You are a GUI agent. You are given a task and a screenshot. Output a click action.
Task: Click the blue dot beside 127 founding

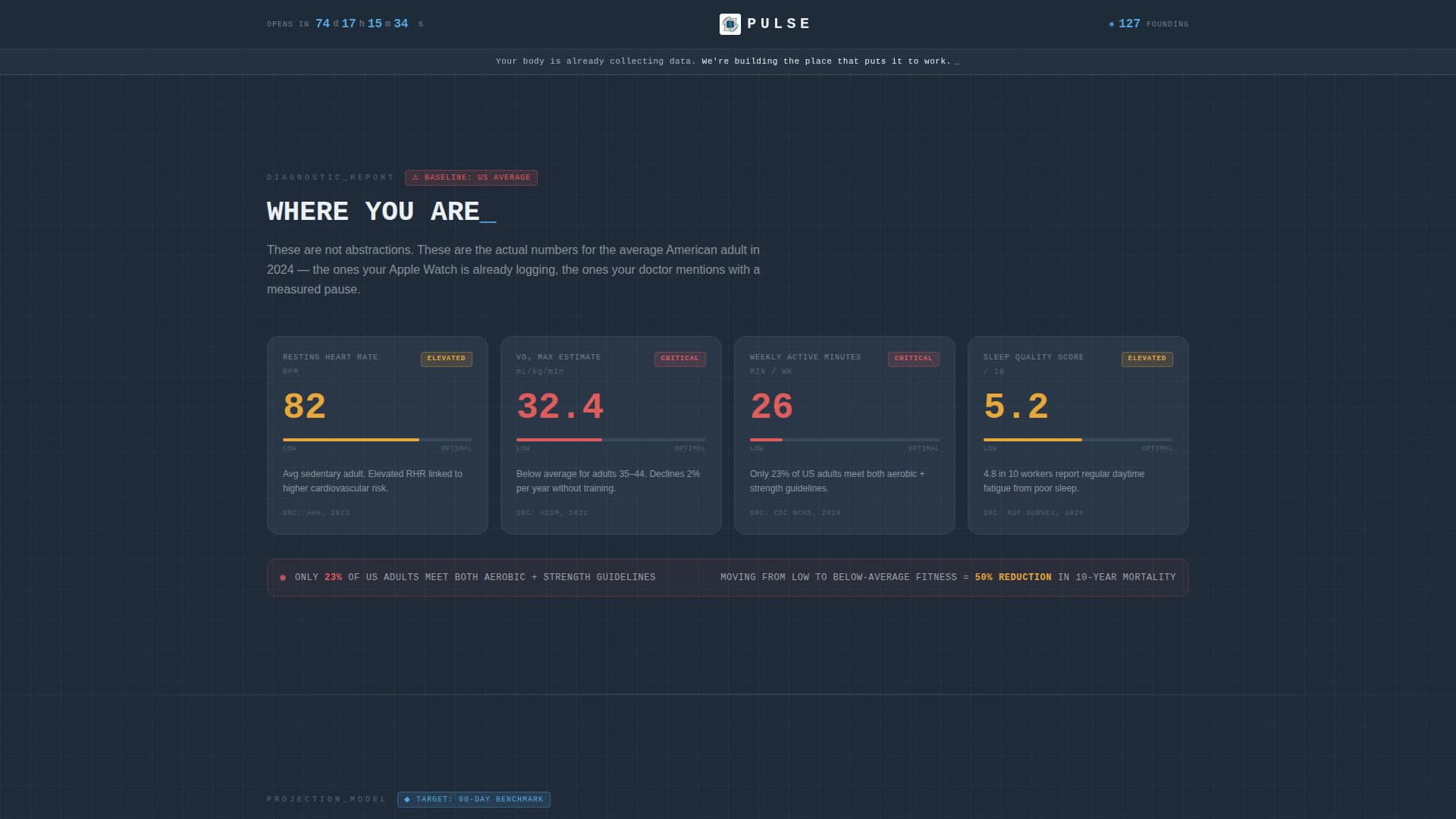point(1112,24)
